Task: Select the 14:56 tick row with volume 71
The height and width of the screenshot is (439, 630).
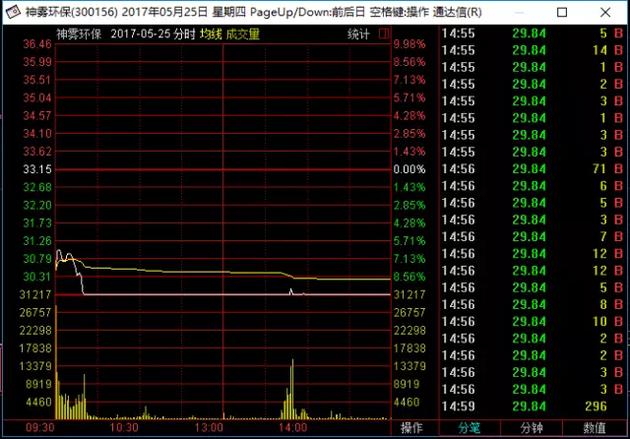Action: 532,169
